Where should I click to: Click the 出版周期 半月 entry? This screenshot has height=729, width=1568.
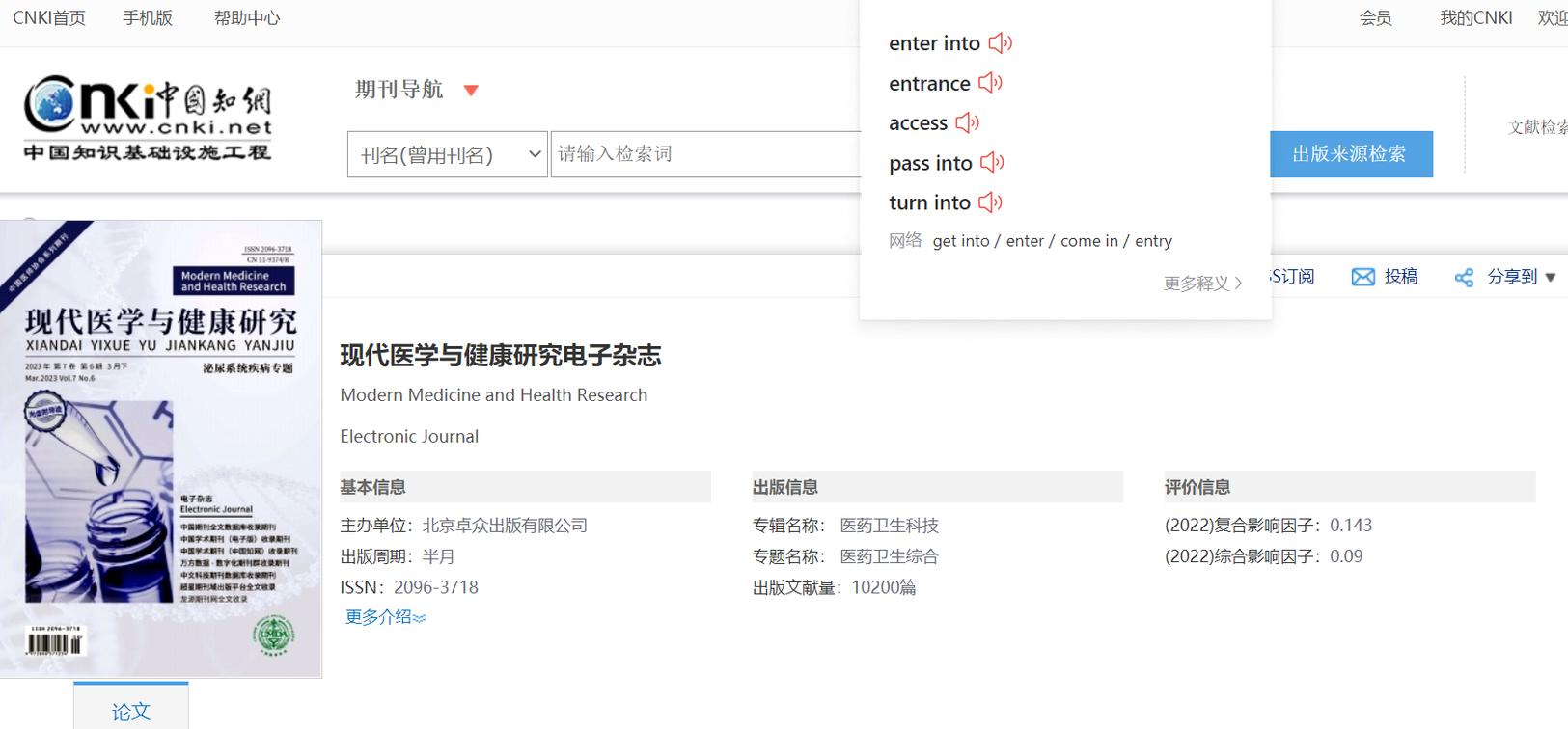pos(398,556)
